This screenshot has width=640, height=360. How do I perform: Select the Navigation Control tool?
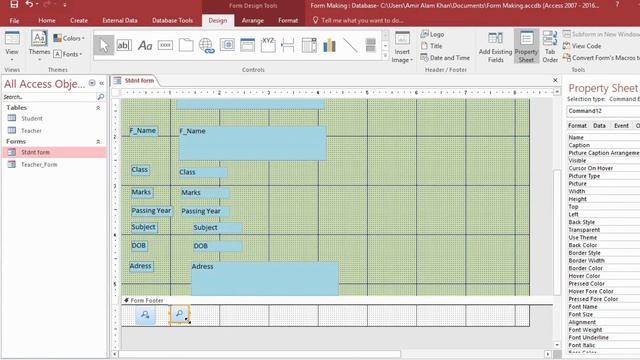click(247, 45)
